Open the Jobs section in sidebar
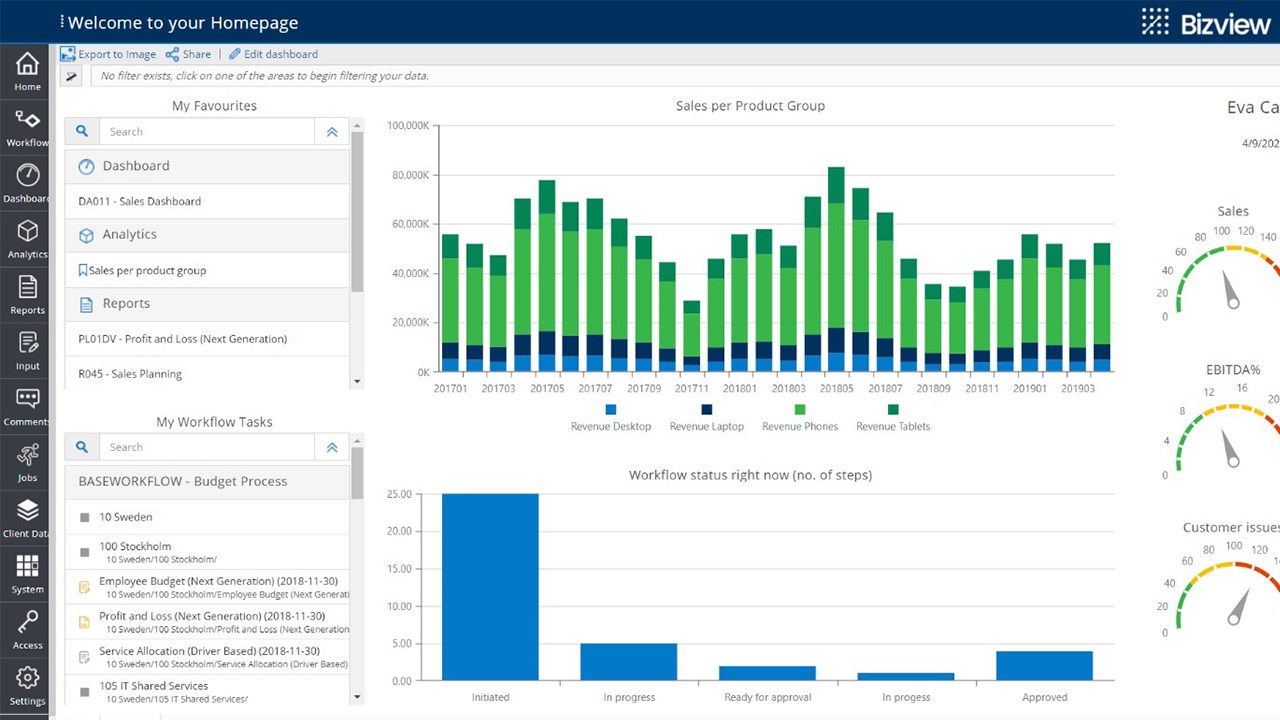1280x720 pixels. 27,463
